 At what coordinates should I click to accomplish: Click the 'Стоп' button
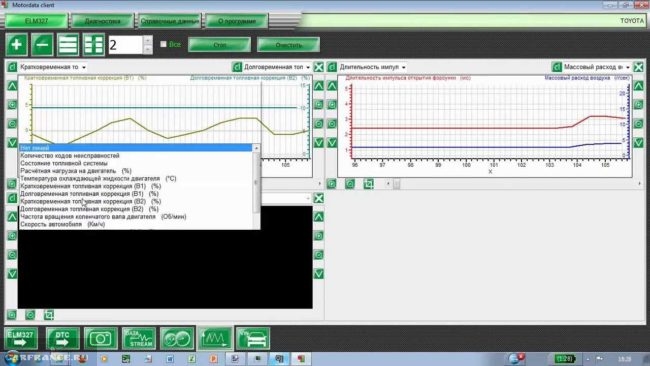(x=219, y=45)
